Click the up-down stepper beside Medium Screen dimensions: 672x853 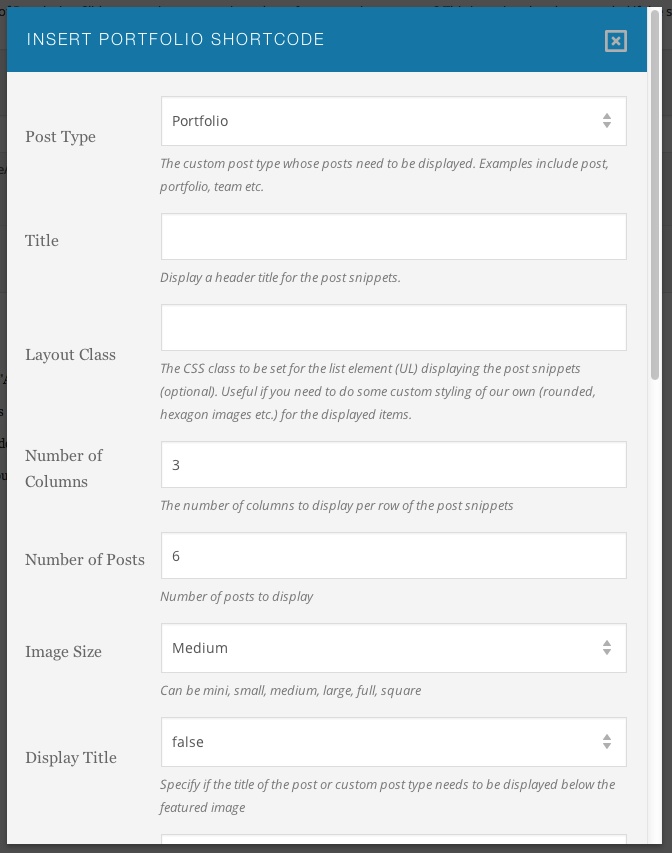(607, 648)
